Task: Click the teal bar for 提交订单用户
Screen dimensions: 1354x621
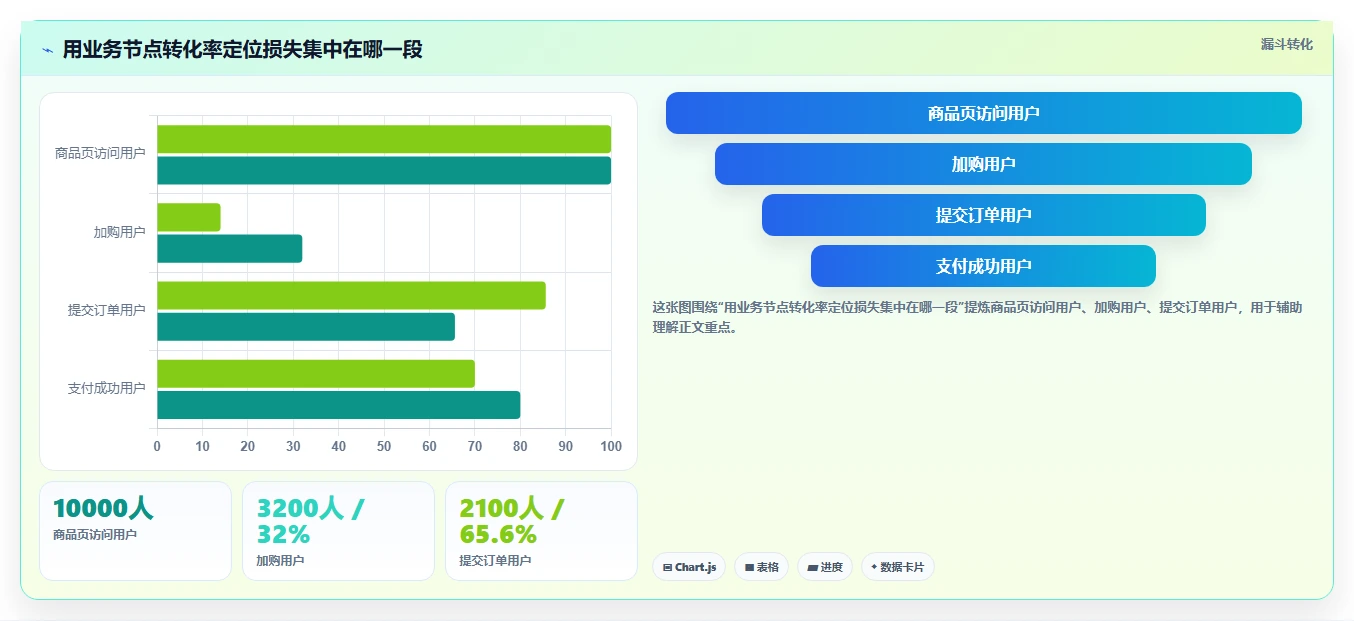Action: (x=306, y=327)
